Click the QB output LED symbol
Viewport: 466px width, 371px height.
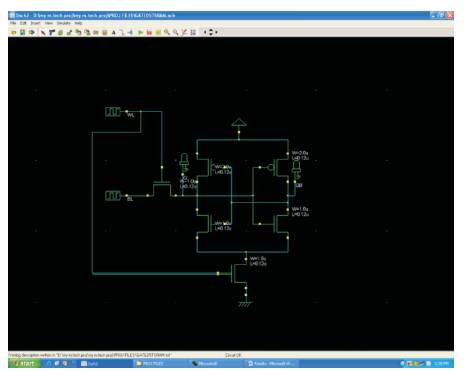click(296, 170)
